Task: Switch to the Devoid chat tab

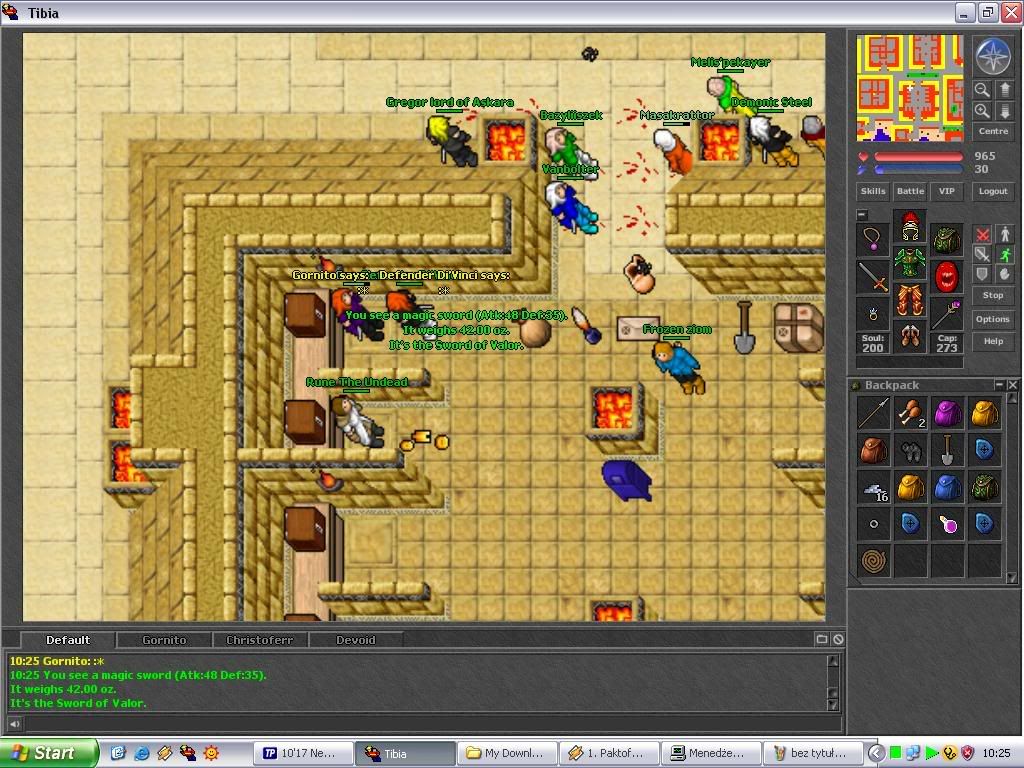Action: point(355,640)
